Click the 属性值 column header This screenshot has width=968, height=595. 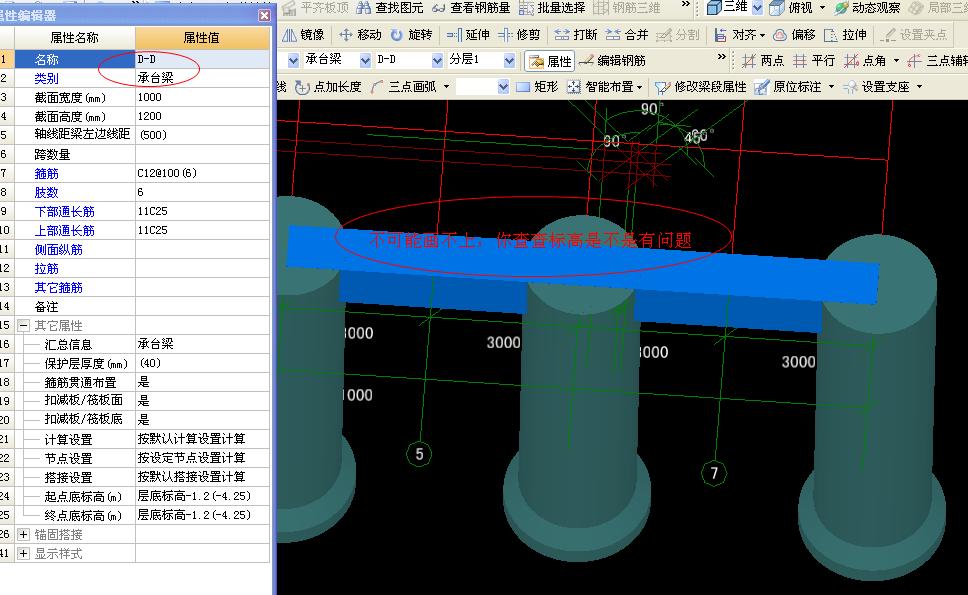pos(202,38)
